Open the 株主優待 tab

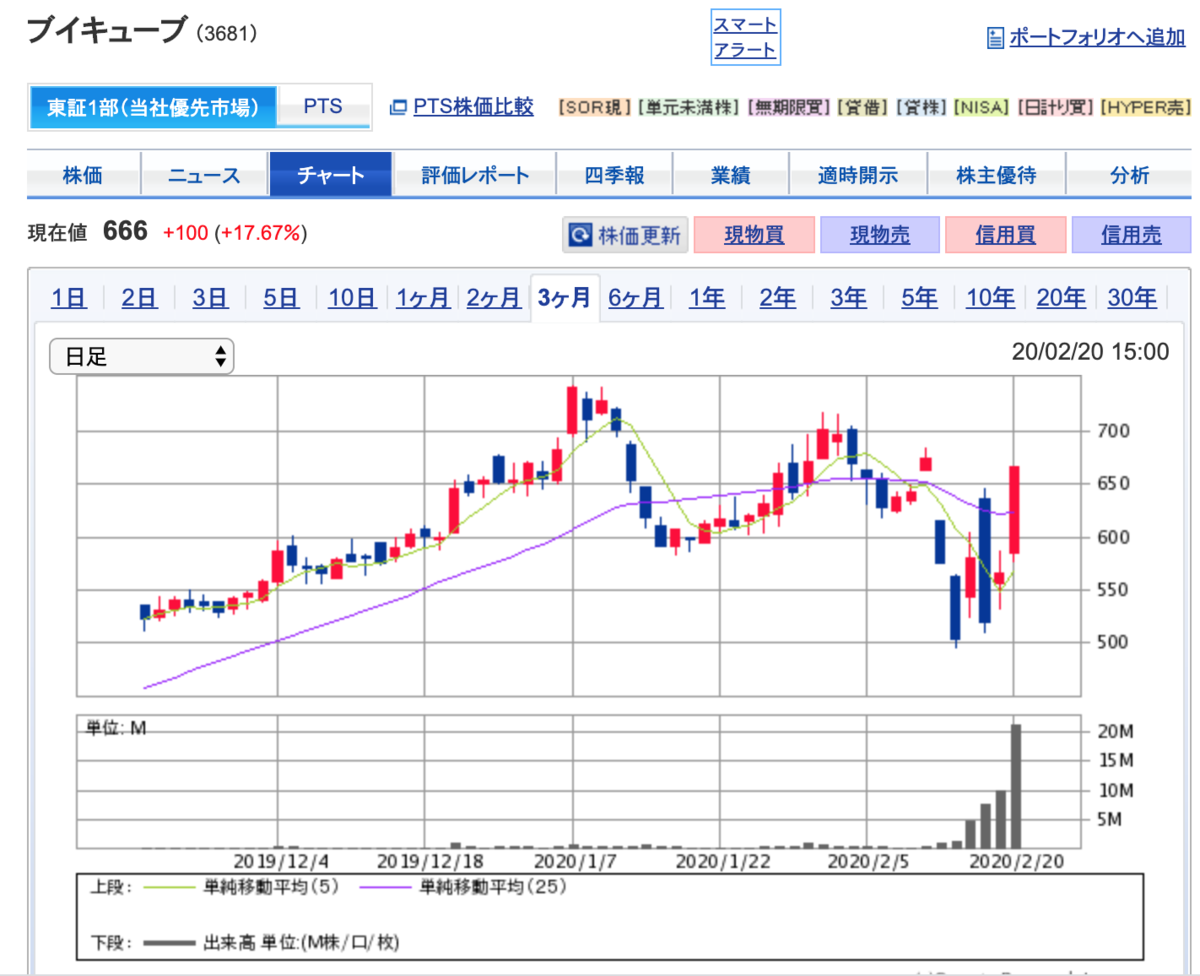click(996, 176)
